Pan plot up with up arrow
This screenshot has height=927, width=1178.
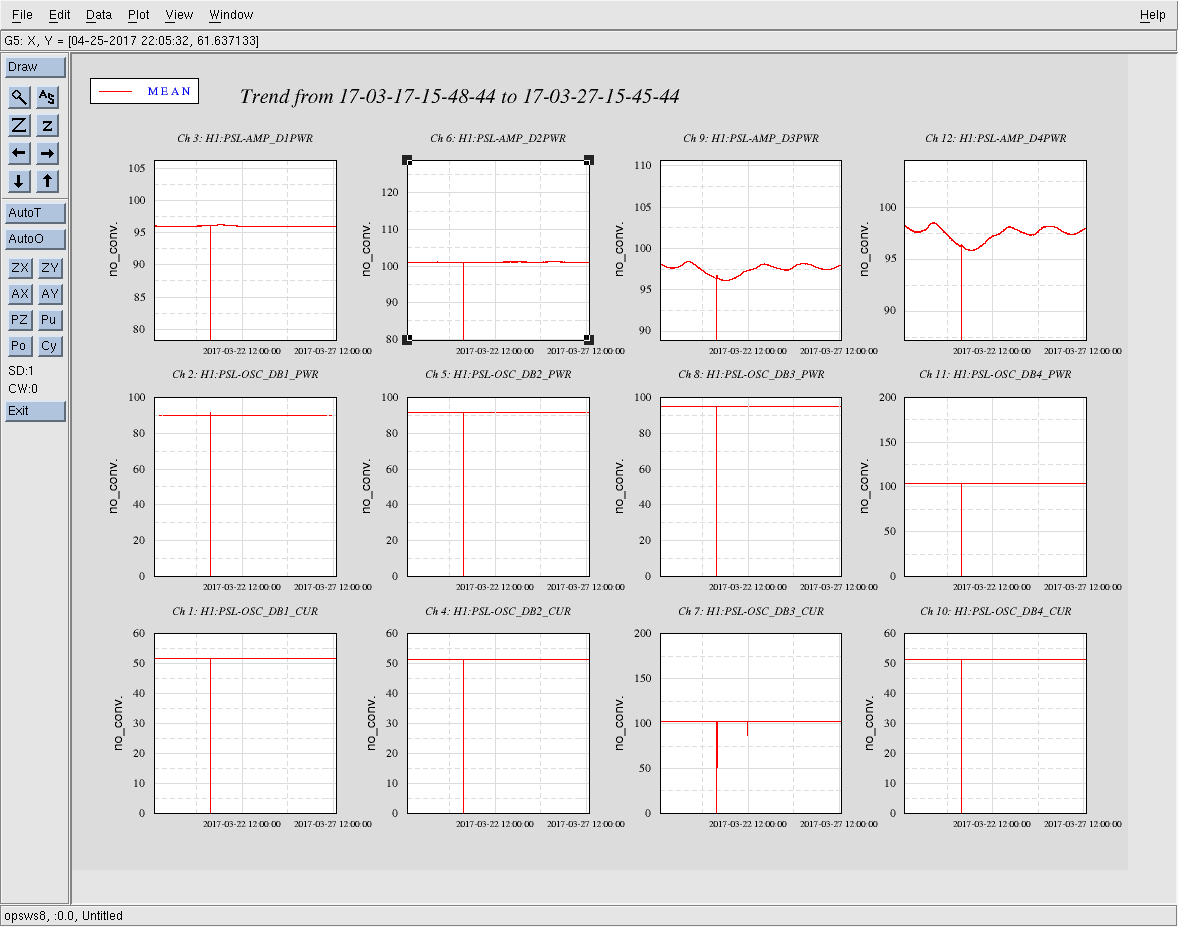point(47,181)
